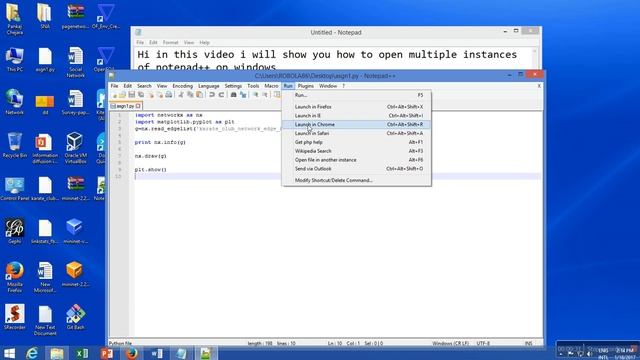Choose Launch in IE

pyautogui.click(x=356, y=116)
